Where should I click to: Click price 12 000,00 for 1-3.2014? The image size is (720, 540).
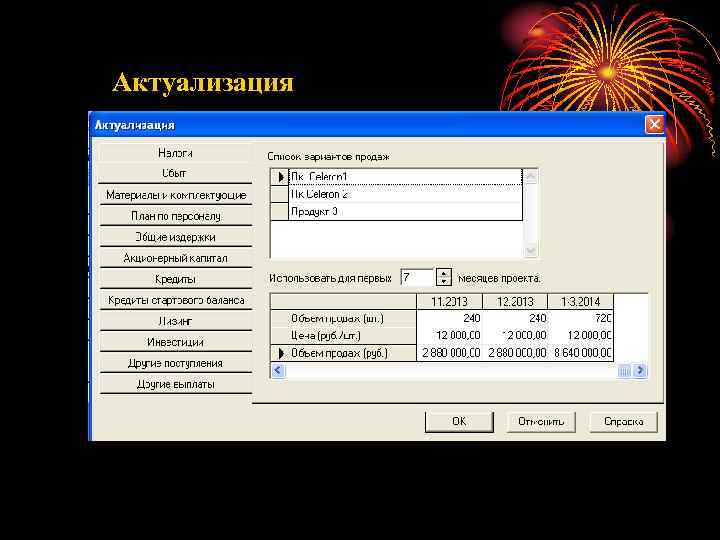click(580, 336)
